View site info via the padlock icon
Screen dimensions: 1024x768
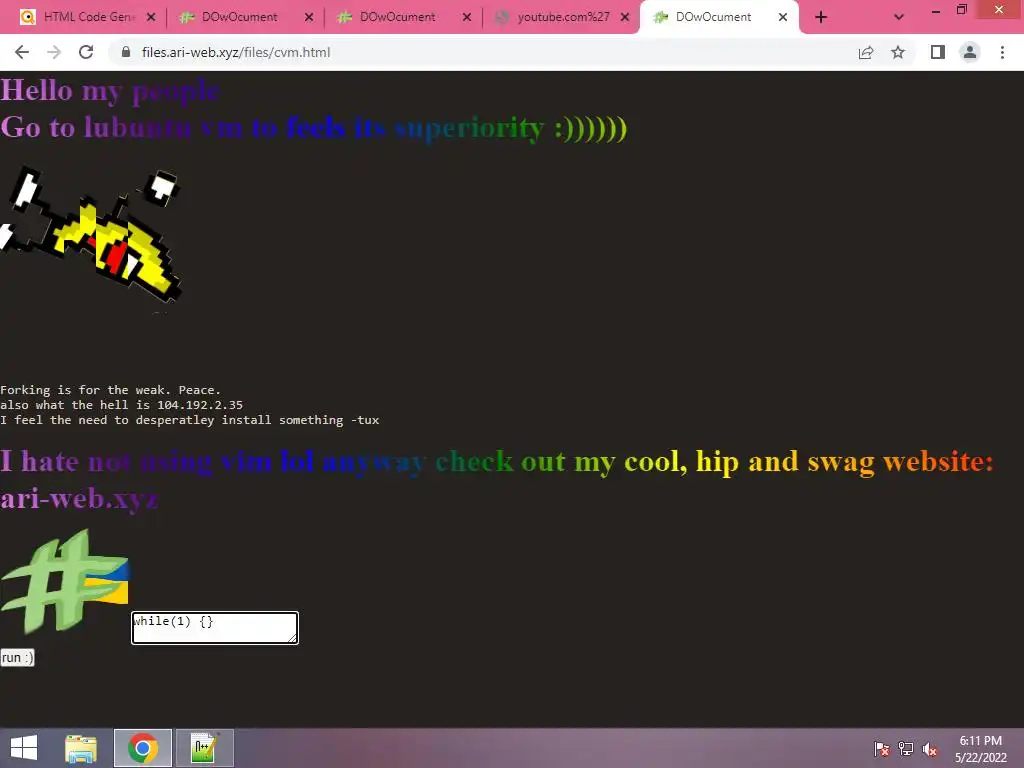click(x=126, y=52)
